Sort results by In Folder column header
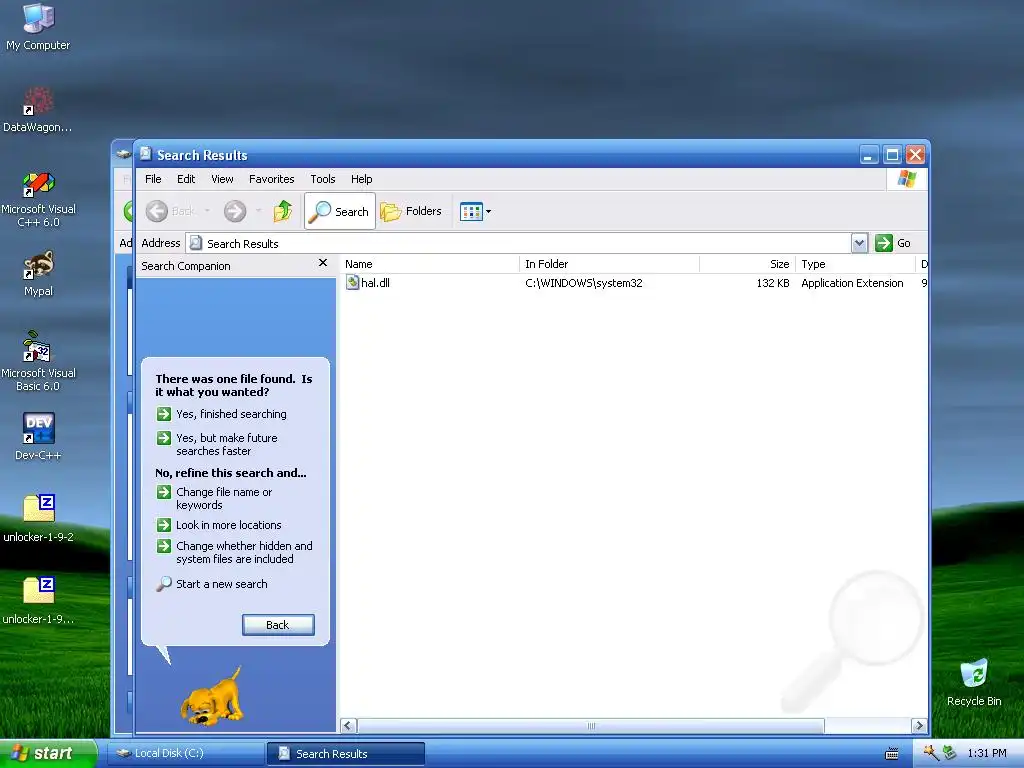The height and width of the screenshot is (768, 1024). [x=609, y=264]
